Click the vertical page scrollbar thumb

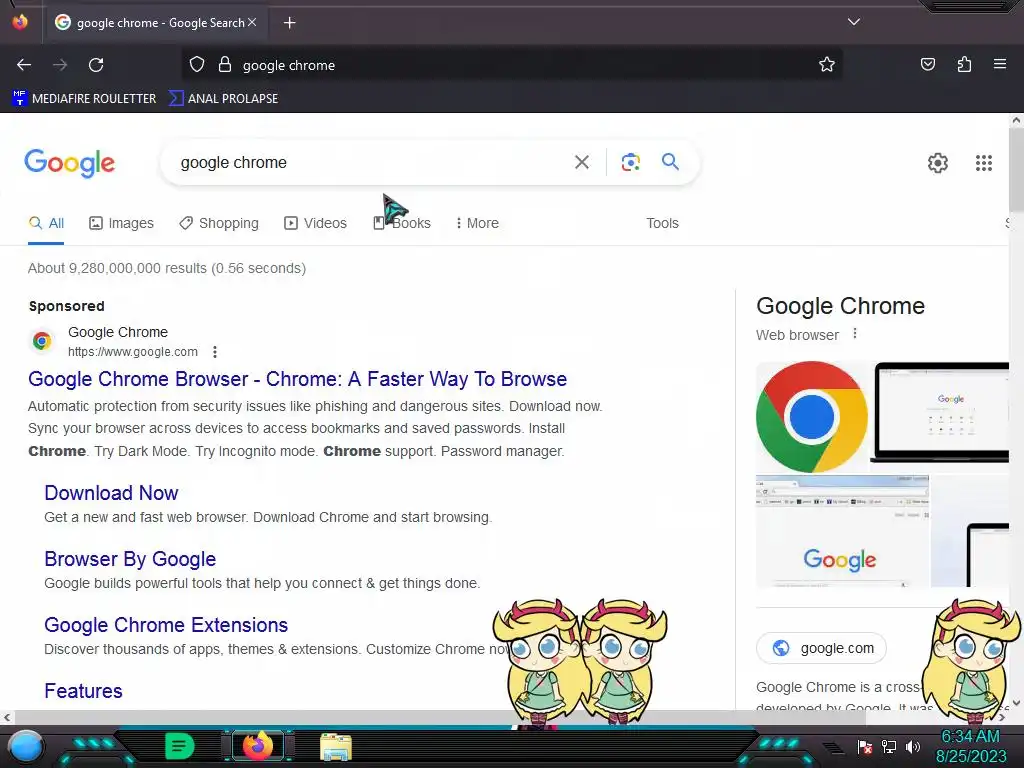[1016, 168]
